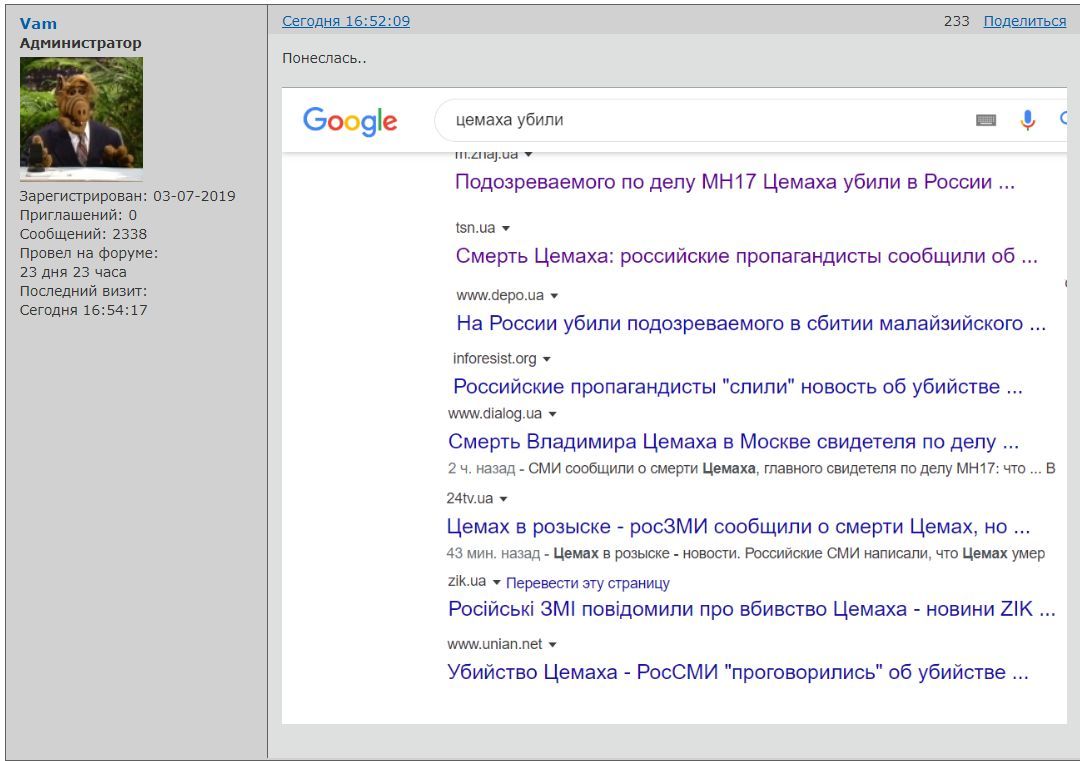Click "23 дня 23 часа" text
The height and width of the screenshot is (761, 1080).
click(73, 271)
